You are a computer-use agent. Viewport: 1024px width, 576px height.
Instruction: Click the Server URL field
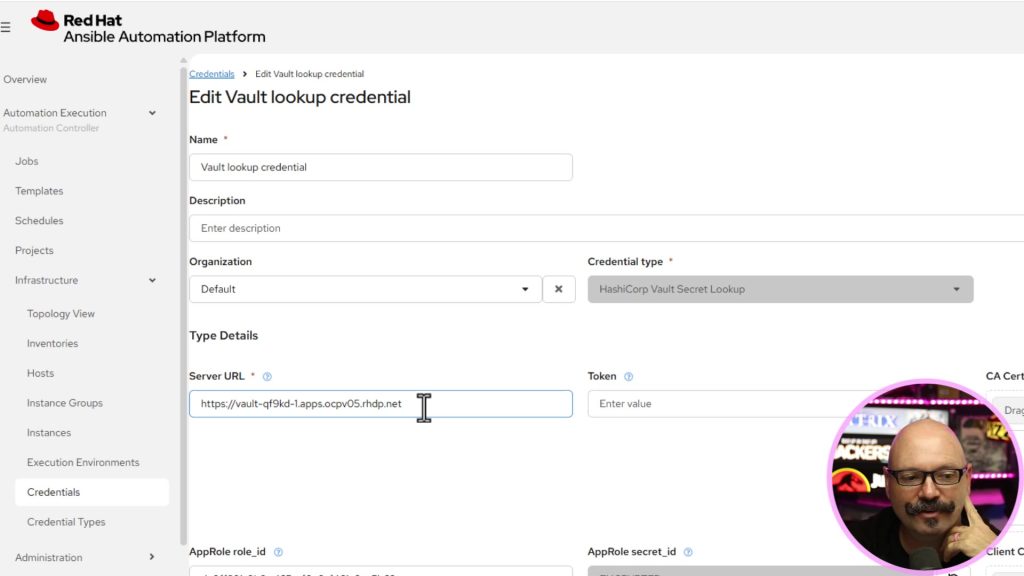point(381,404)
